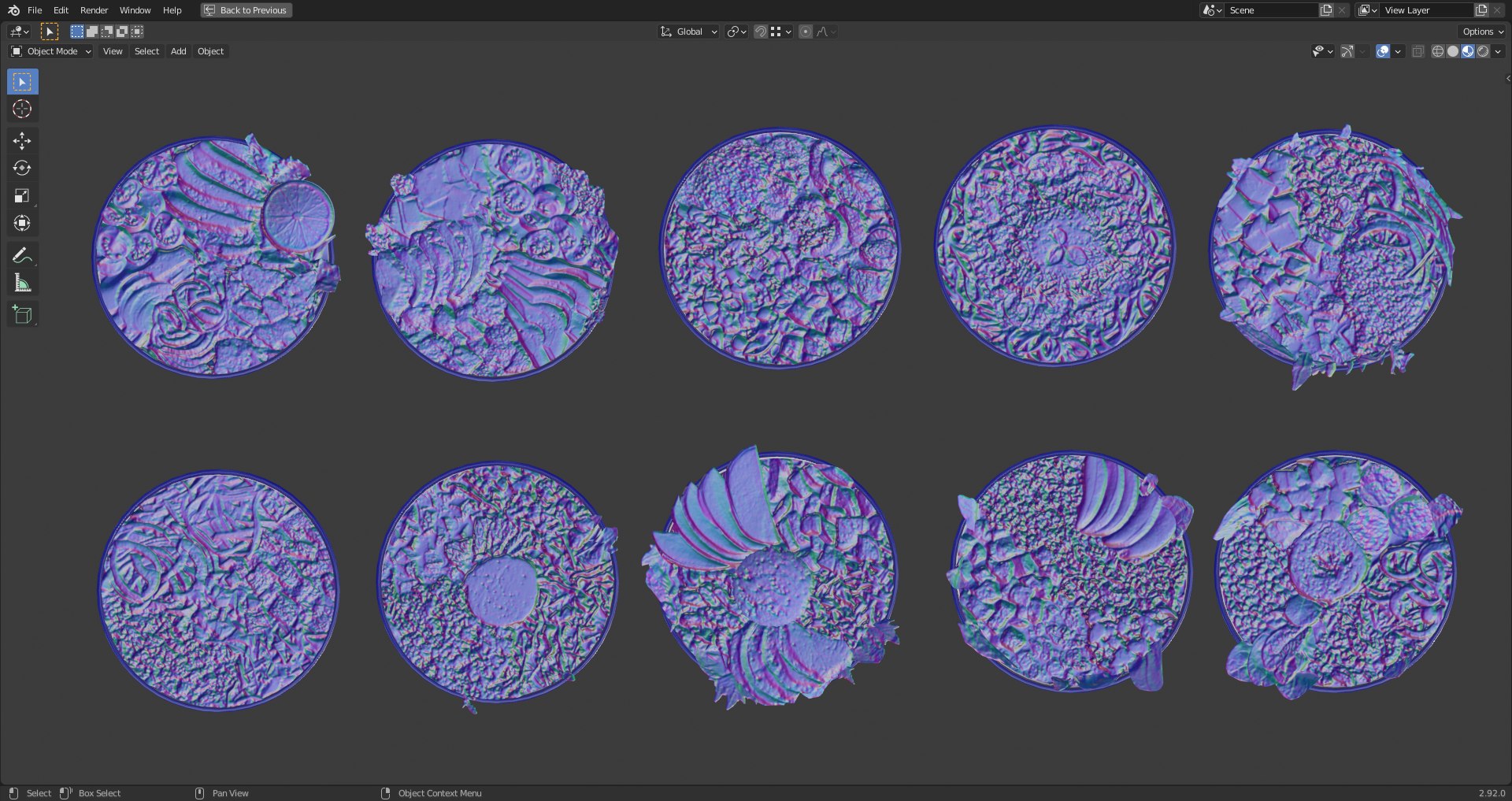This screenshot has width=1512, height=801.
Task: Open the Edit menu
Action: [61, 10]
